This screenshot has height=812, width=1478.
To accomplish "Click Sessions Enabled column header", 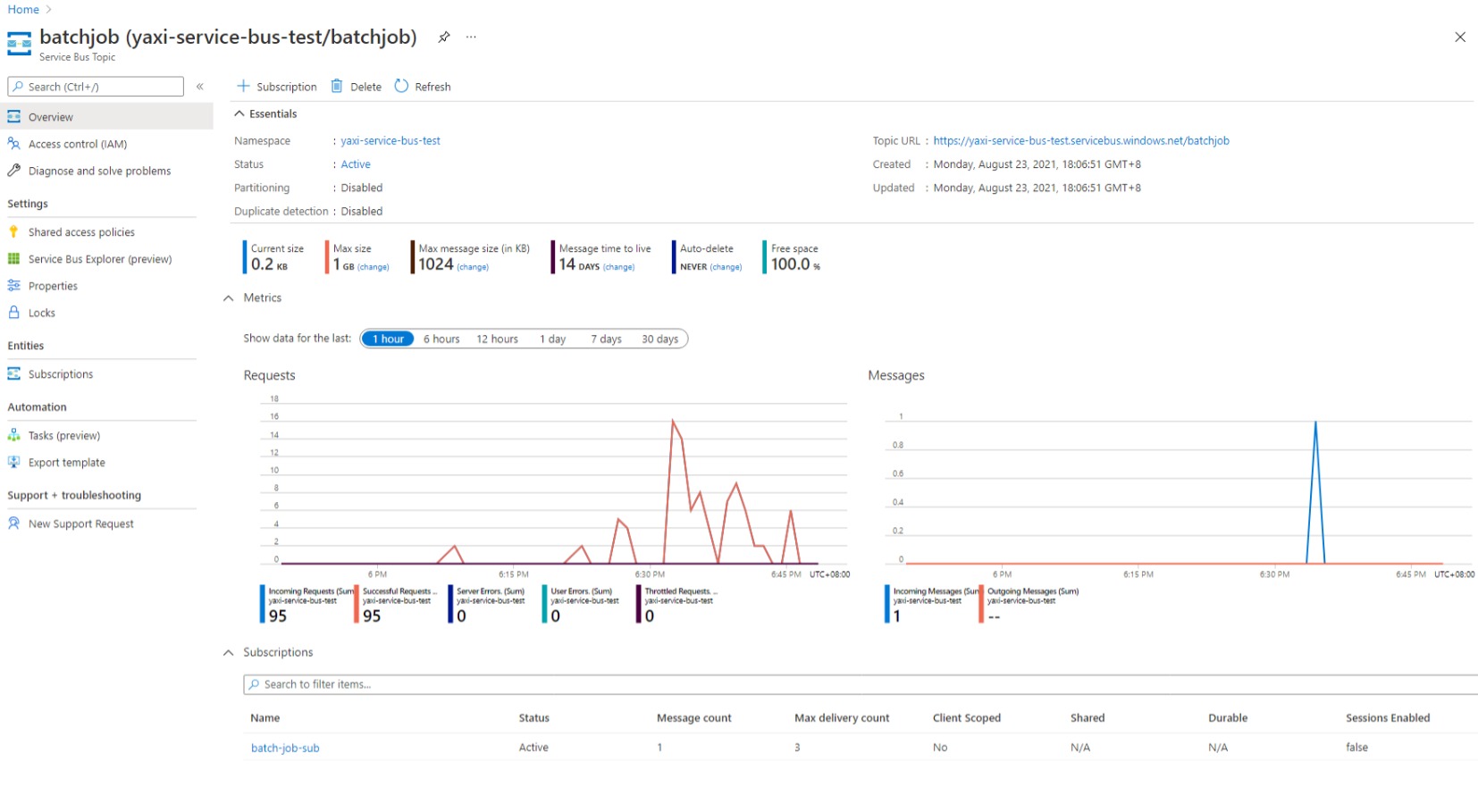I will pyautogui.click(x=1388, y=718).
